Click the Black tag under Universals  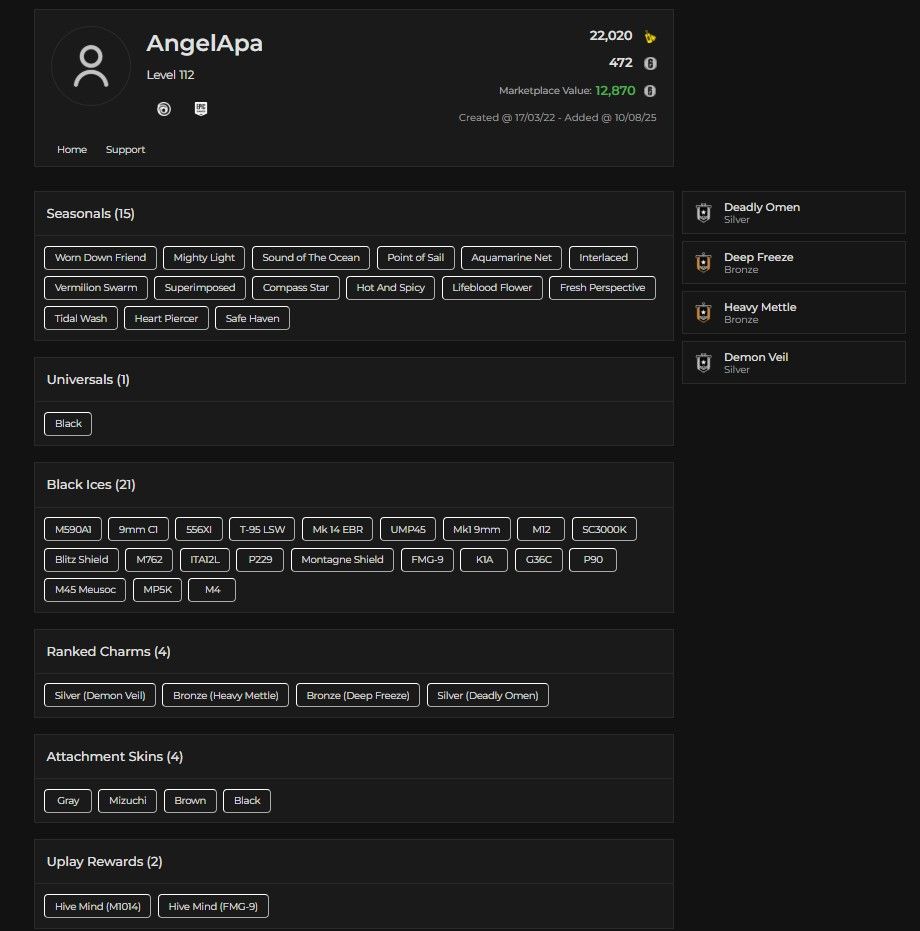pos(68,424)
